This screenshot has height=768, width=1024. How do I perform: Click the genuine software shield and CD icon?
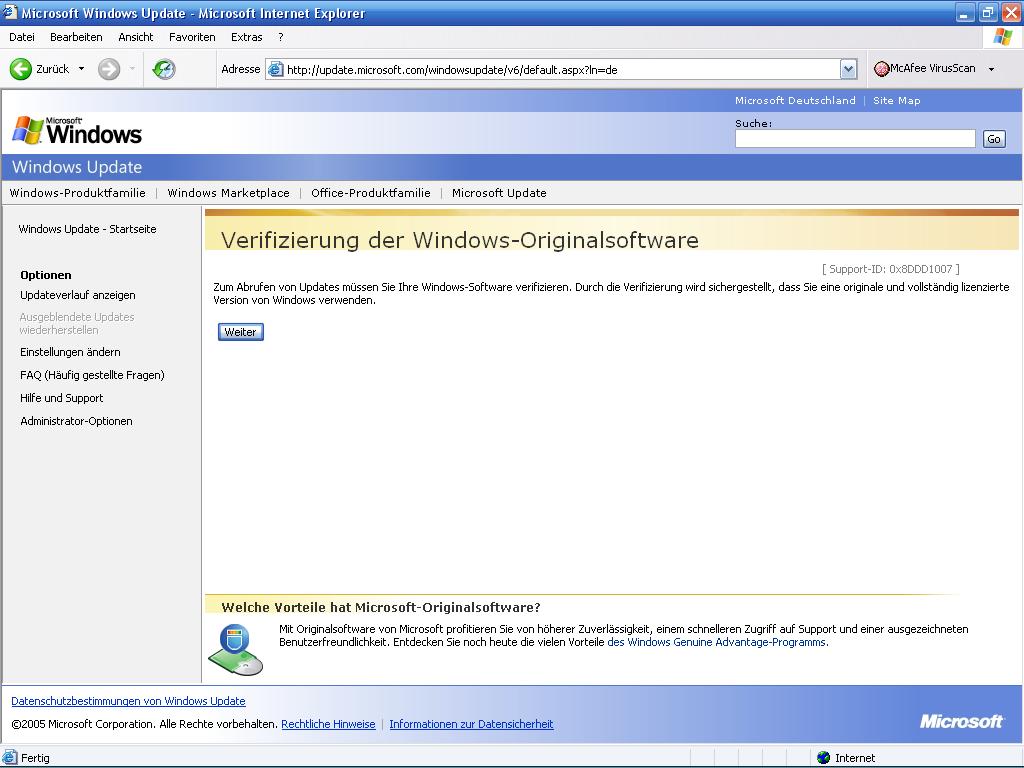236,649
